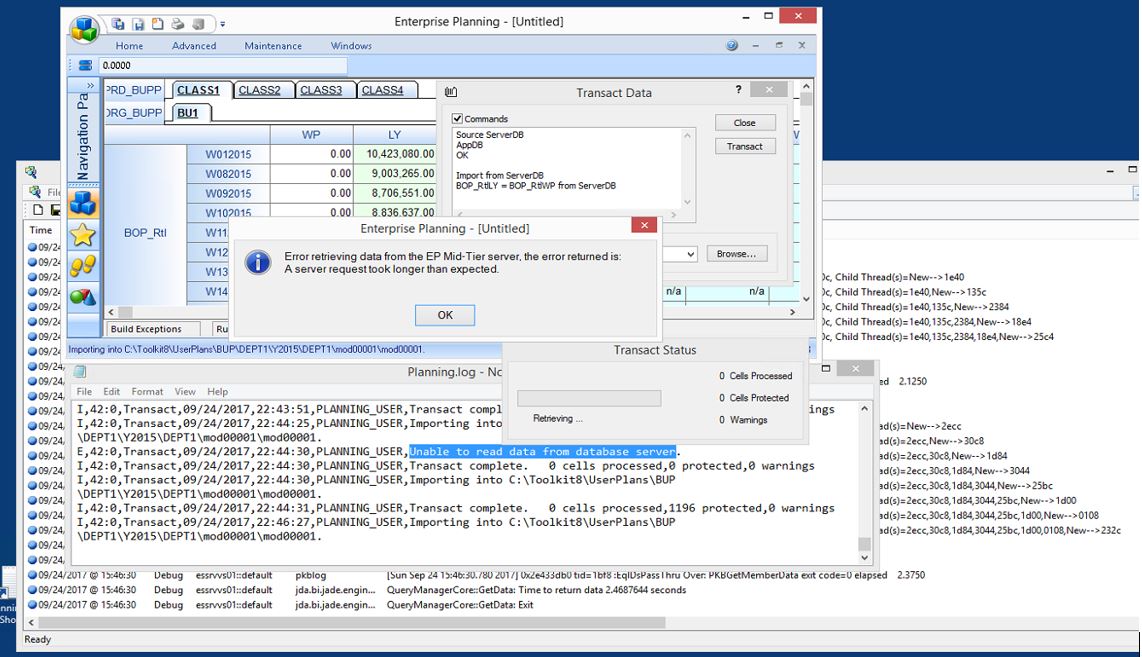1142x657 pixels.
Task: Select the colored shapes navigation icon
Action: click(x=83, y=296)
